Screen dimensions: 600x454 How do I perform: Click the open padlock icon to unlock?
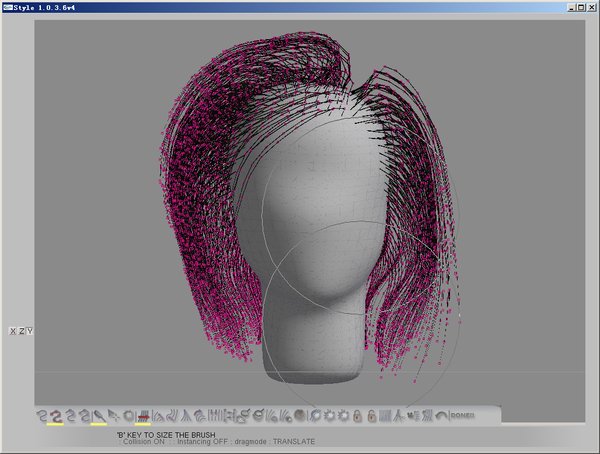pyautogui.click(x=371, y=415)
